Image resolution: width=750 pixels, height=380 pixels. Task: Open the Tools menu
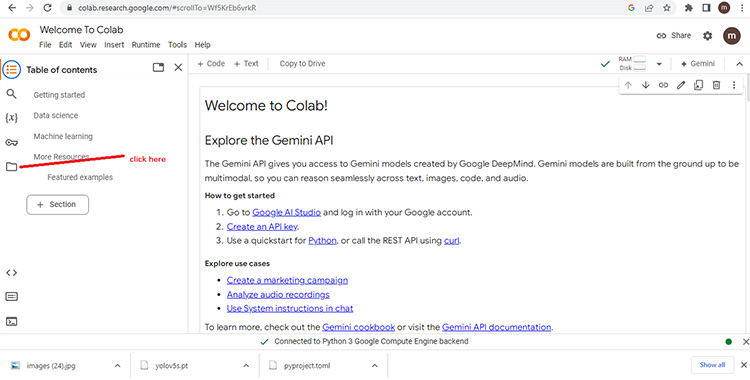177,45
